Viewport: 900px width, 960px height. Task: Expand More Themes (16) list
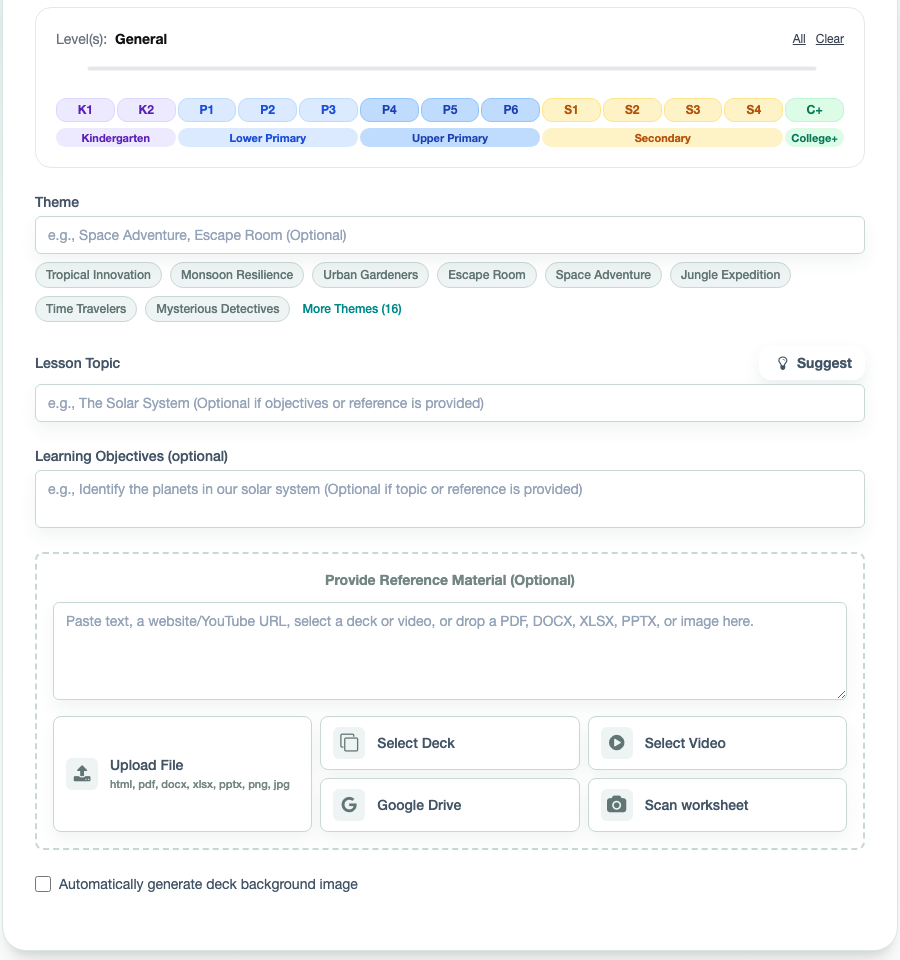tap(352, 309)
